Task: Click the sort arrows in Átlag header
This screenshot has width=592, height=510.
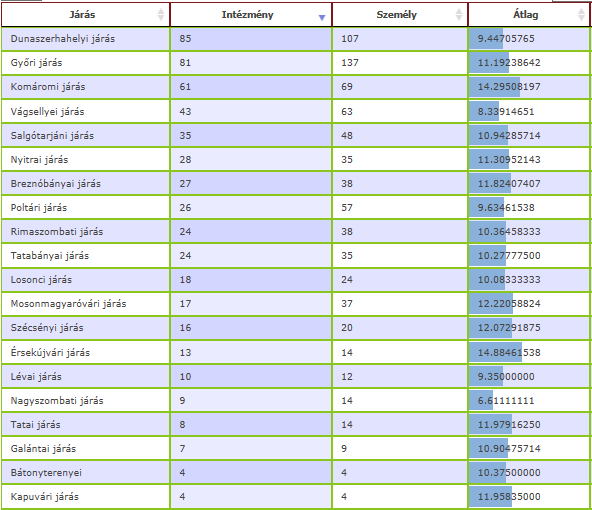Action: [581, 15]
